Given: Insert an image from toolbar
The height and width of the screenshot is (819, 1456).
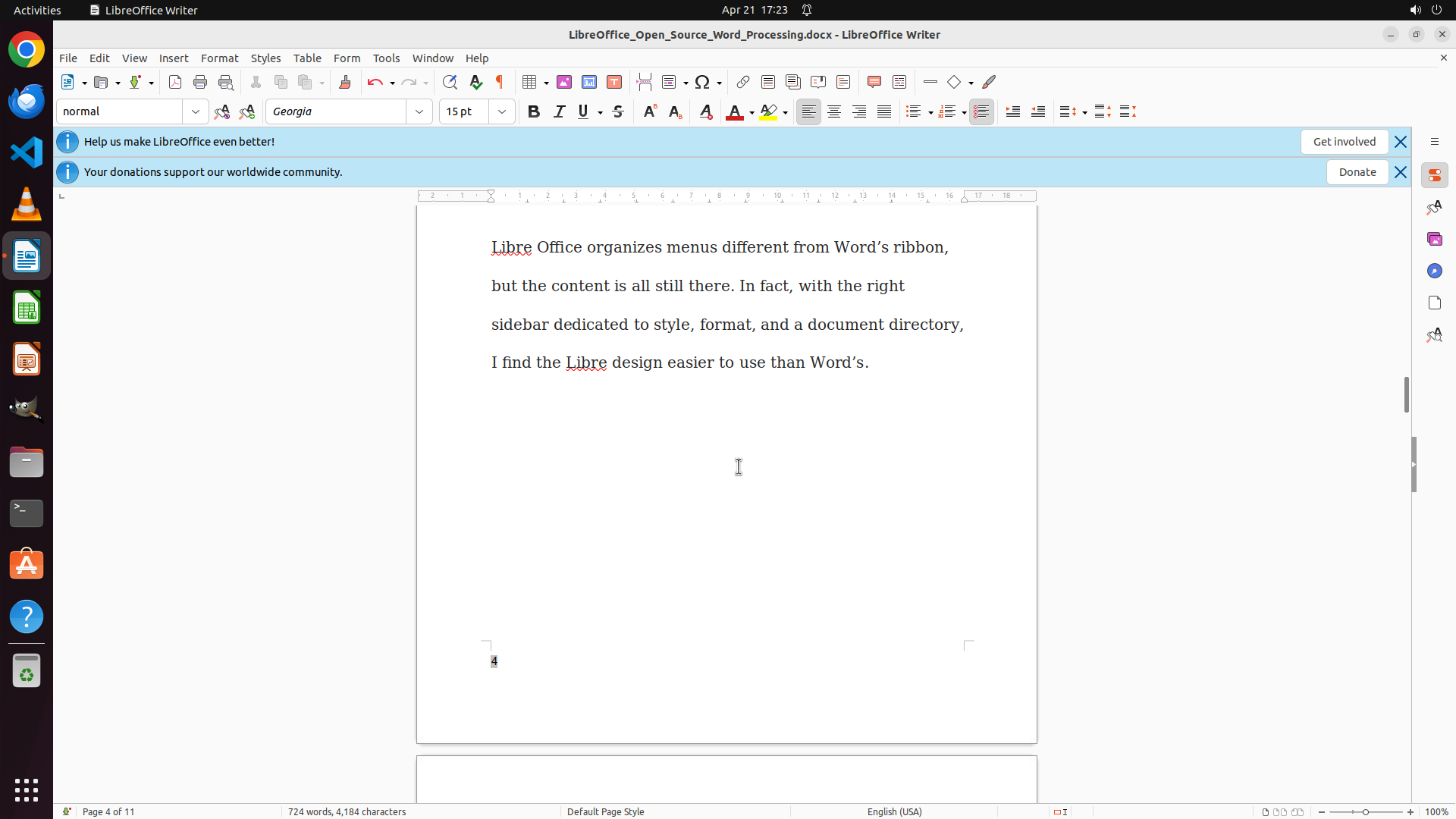Looking at the screenshot, I should (564, 82).
